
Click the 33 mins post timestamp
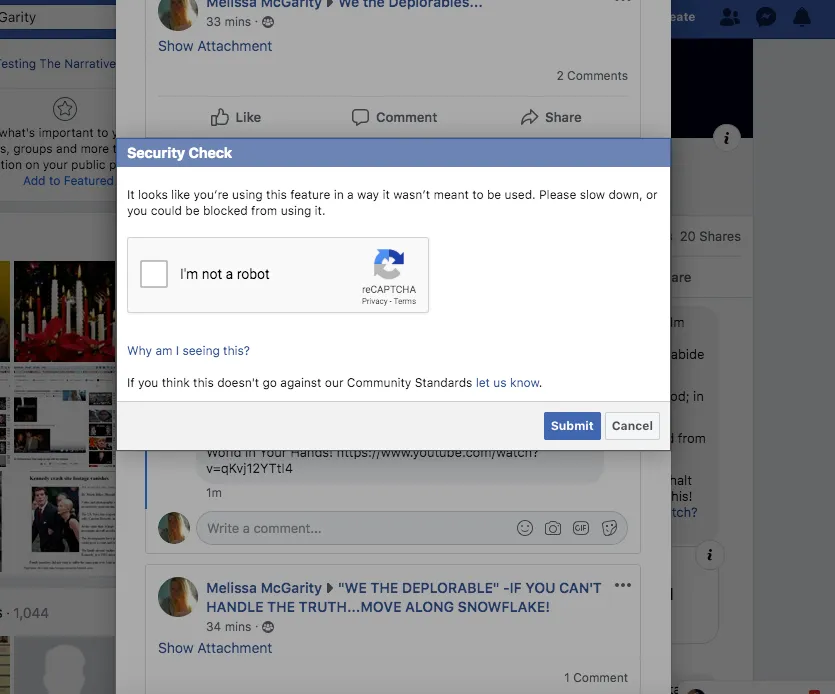click(x=228, y=22)
